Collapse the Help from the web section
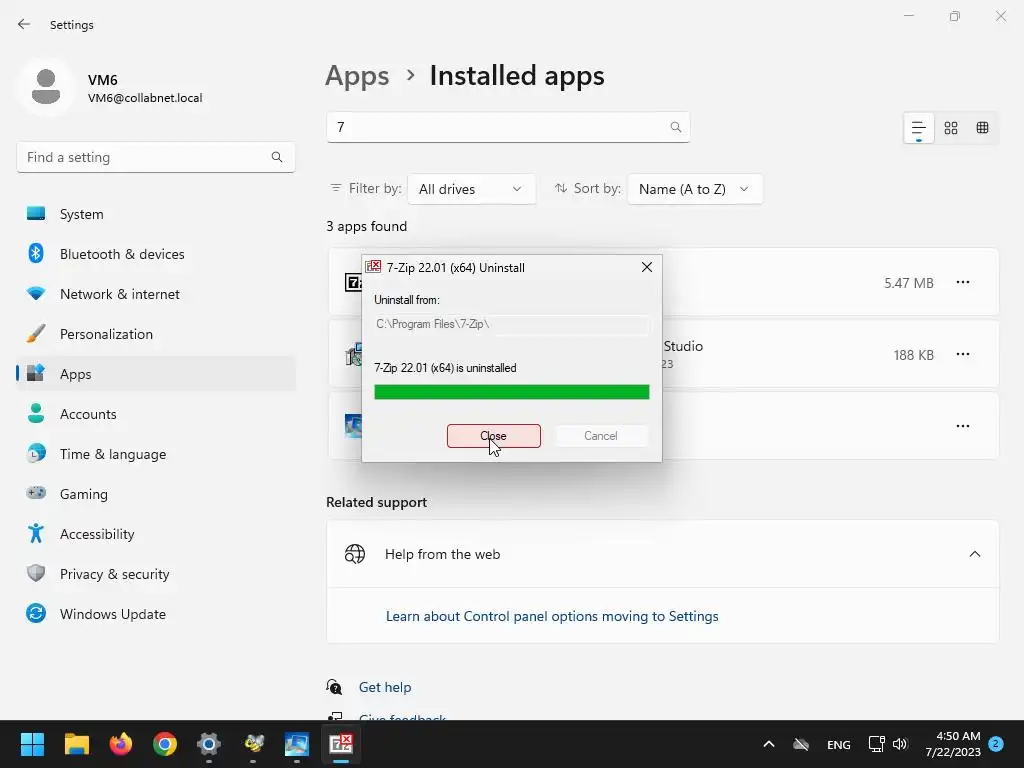Image resolution: width=1024 pixels, height=768 pixels. [x=974, y=554]
